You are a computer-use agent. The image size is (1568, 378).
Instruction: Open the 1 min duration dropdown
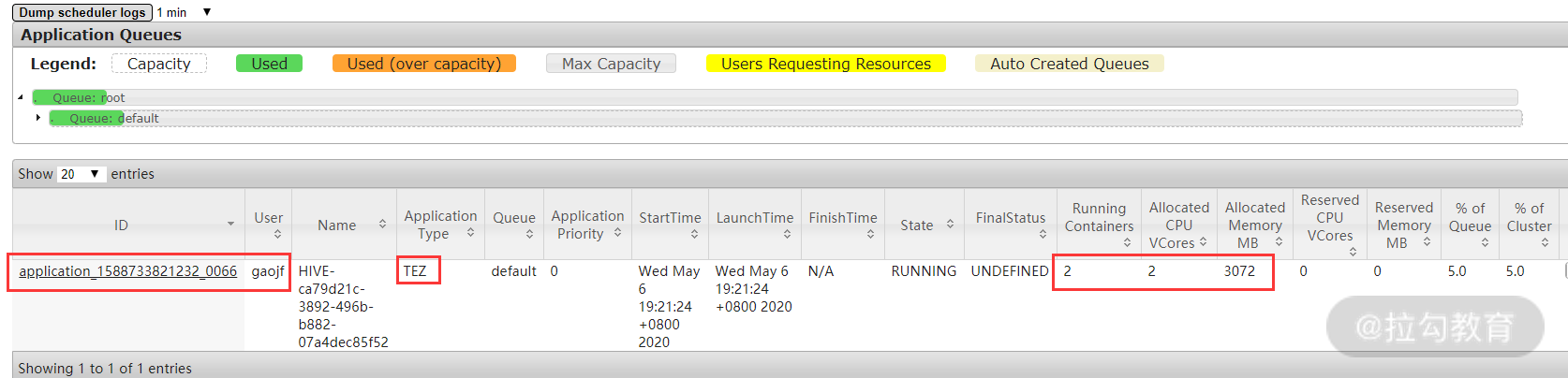click(x=185, y=12)
